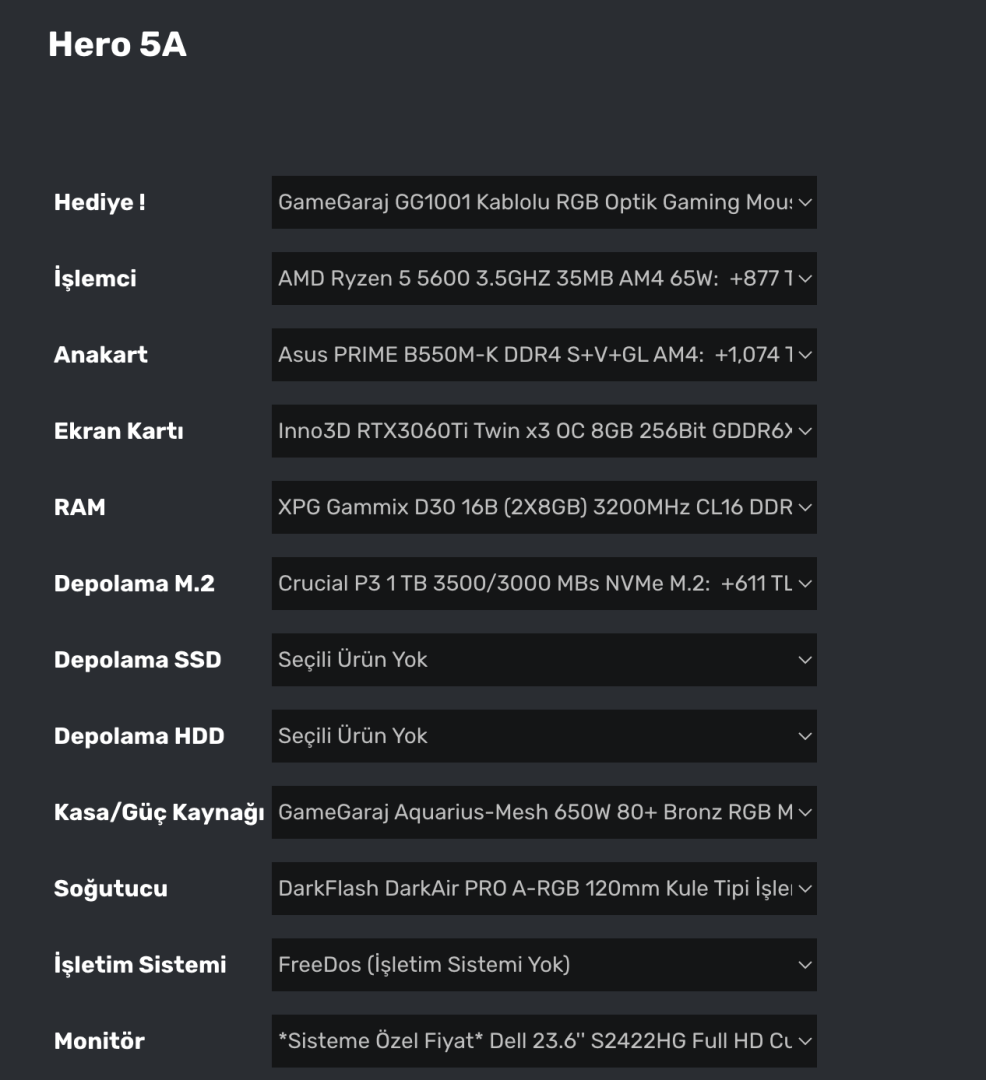Open the RAM XPG Gammix dropdown
Screen dimensions: 986x1080
coord(543,507)
